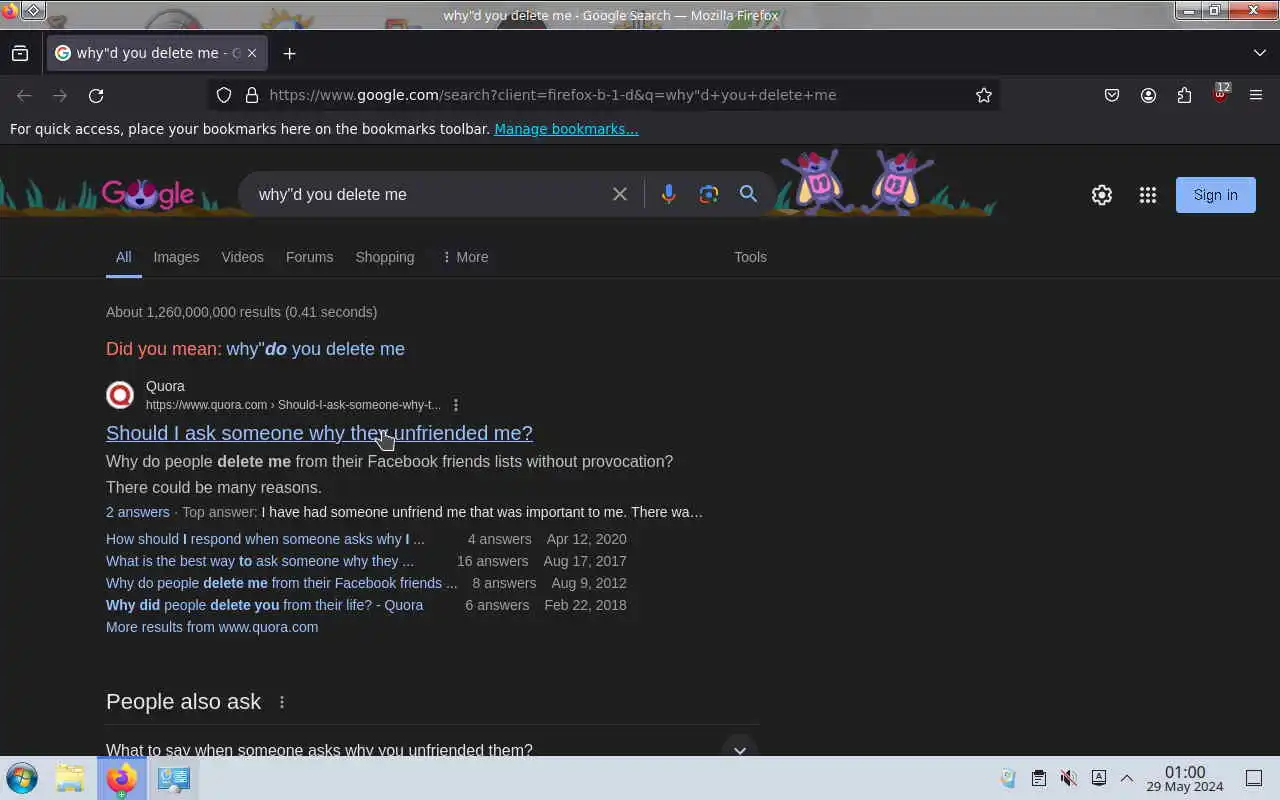Go forward one page
The height and width of the screenshot is (800, 1280).
tap(60, 95)
